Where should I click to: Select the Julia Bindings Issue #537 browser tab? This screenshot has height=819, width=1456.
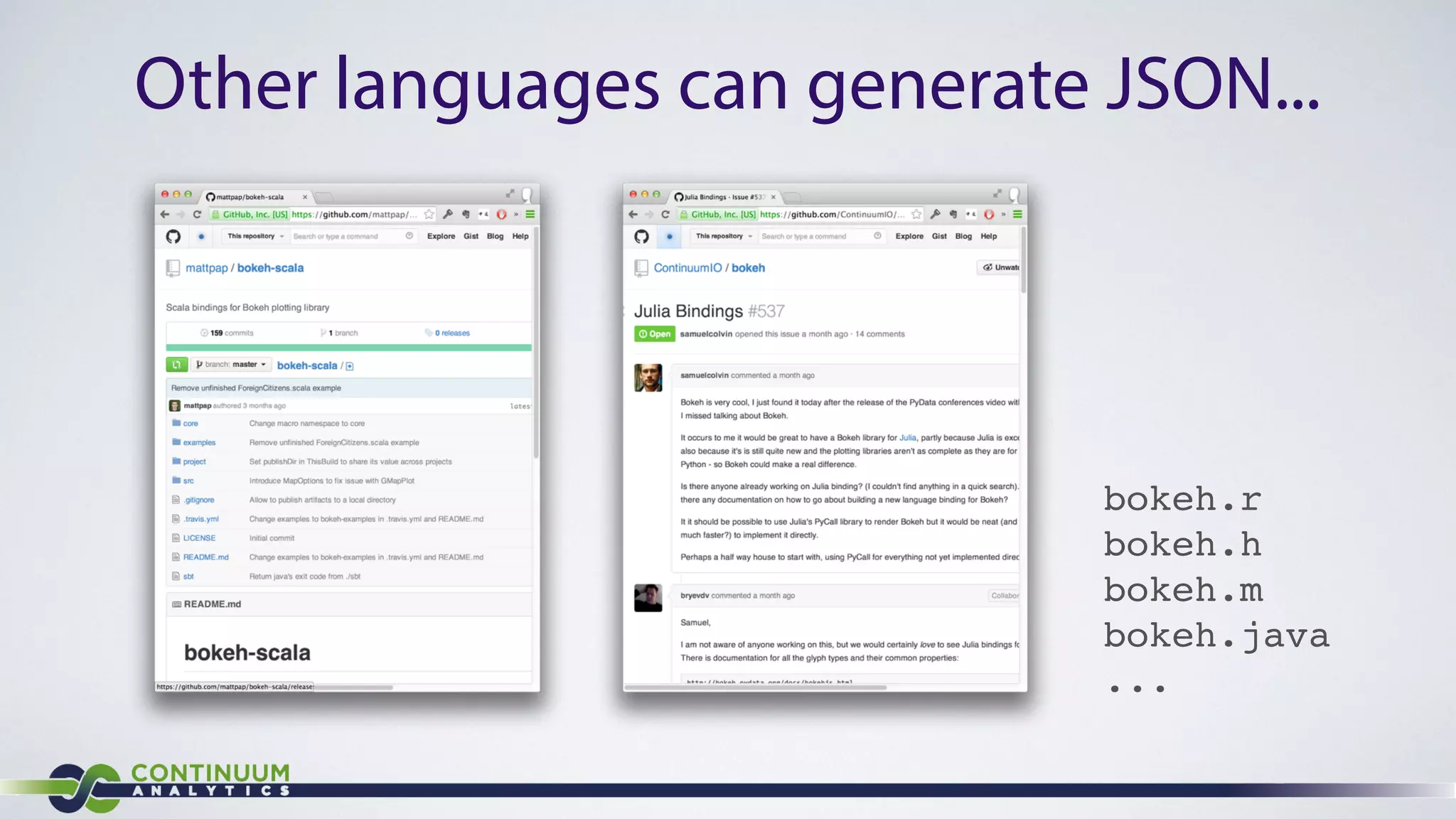[724, 197]
